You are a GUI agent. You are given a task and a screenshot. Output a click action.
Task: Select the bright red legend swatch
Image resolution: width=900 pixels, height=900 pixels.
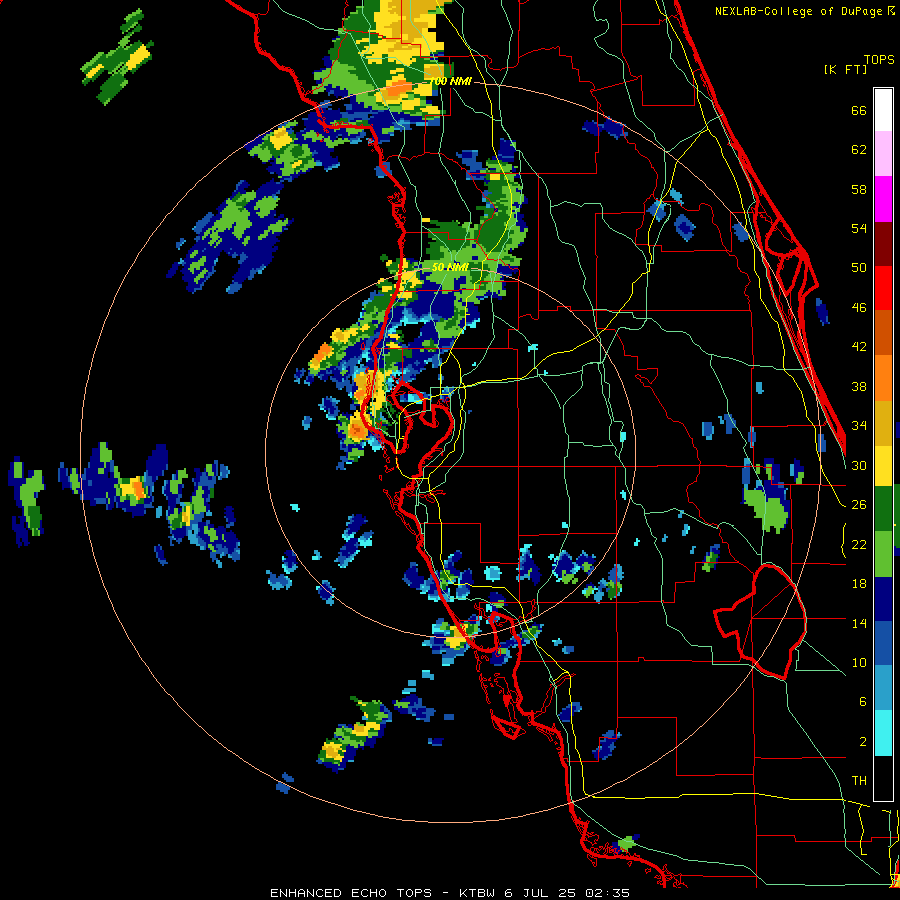coord(883,288)
